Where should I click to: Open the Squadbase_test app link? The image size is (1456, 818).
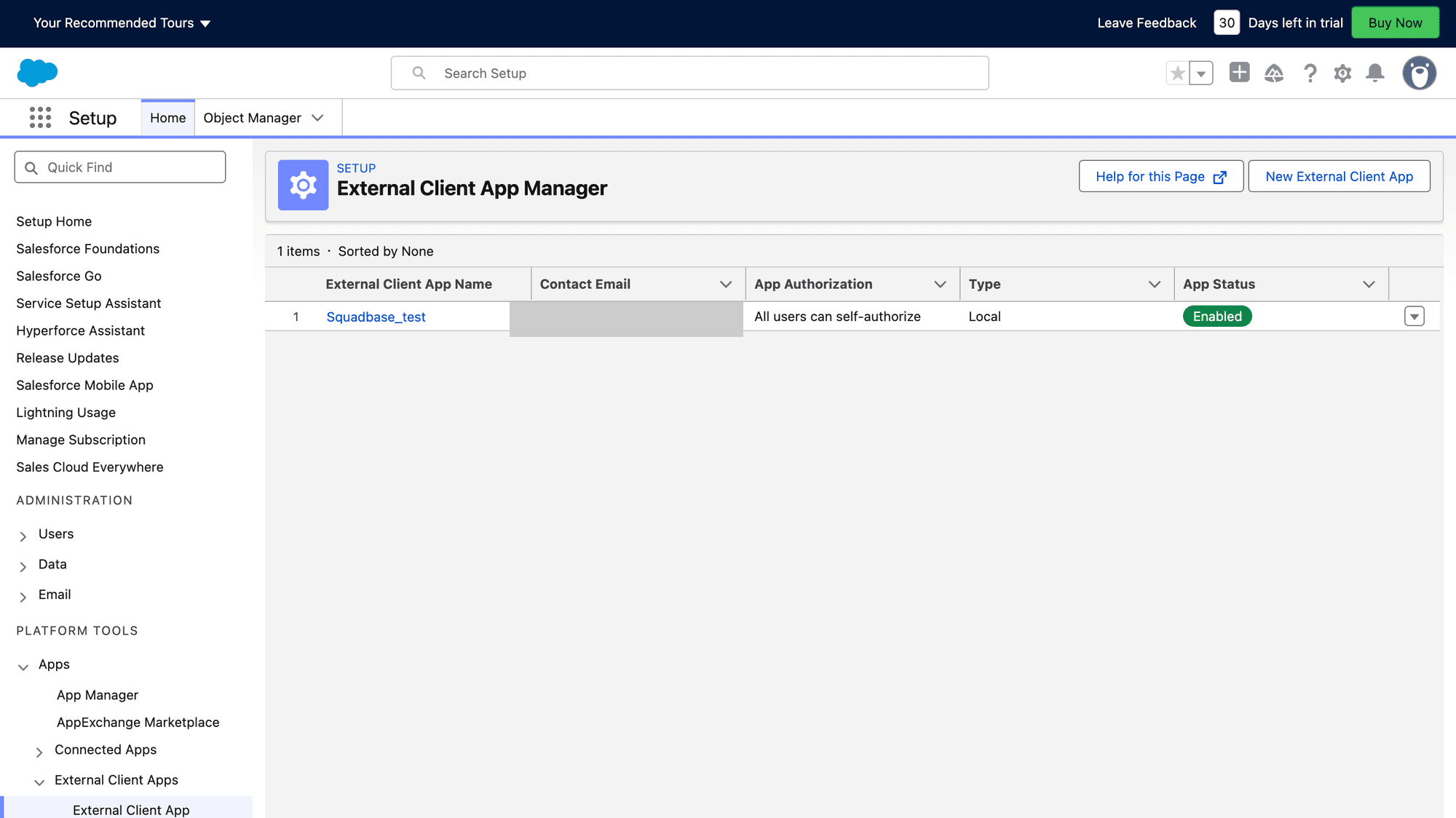pyautogui.click(x=376, y=317)
